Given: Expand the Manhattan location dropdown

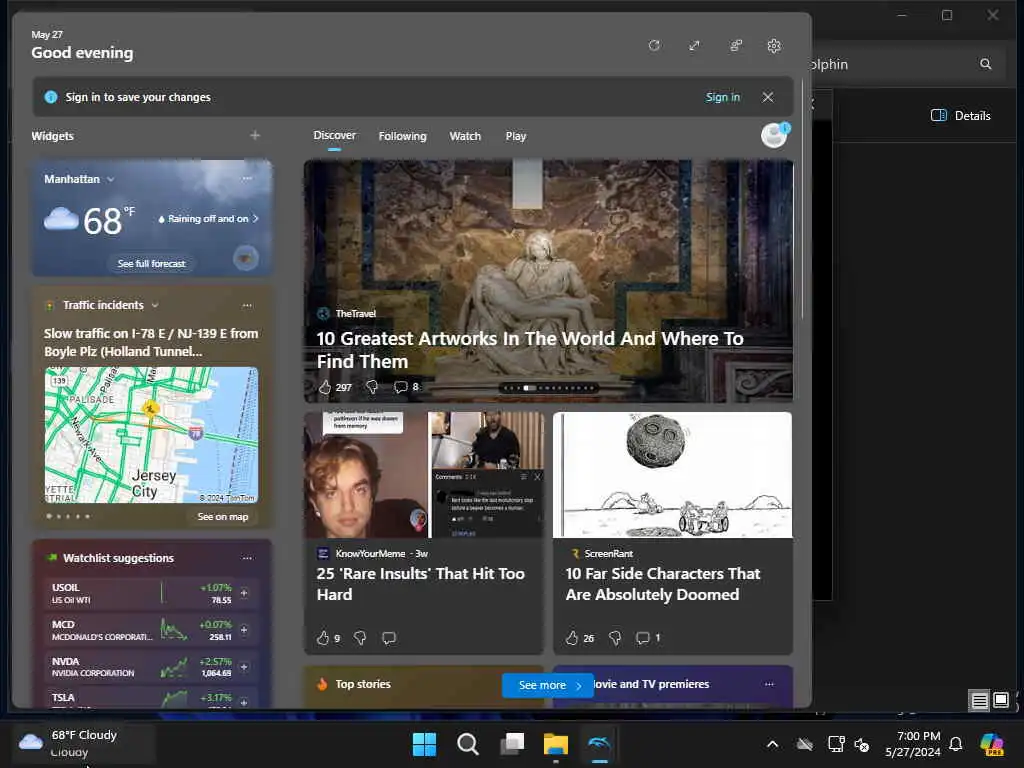Looking at the screenshot, I should (110, 179).
